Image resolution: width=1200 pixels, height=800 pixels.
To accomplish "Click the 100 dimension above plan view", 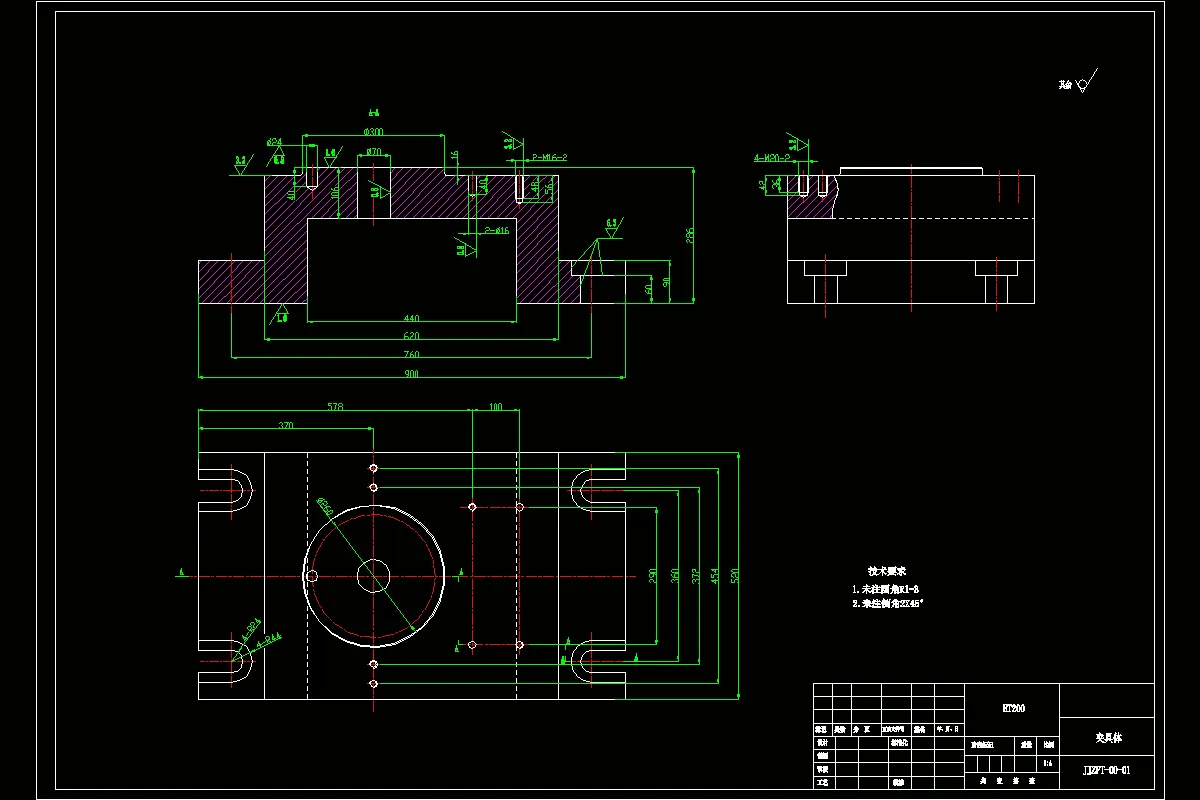I will (495, 407).
